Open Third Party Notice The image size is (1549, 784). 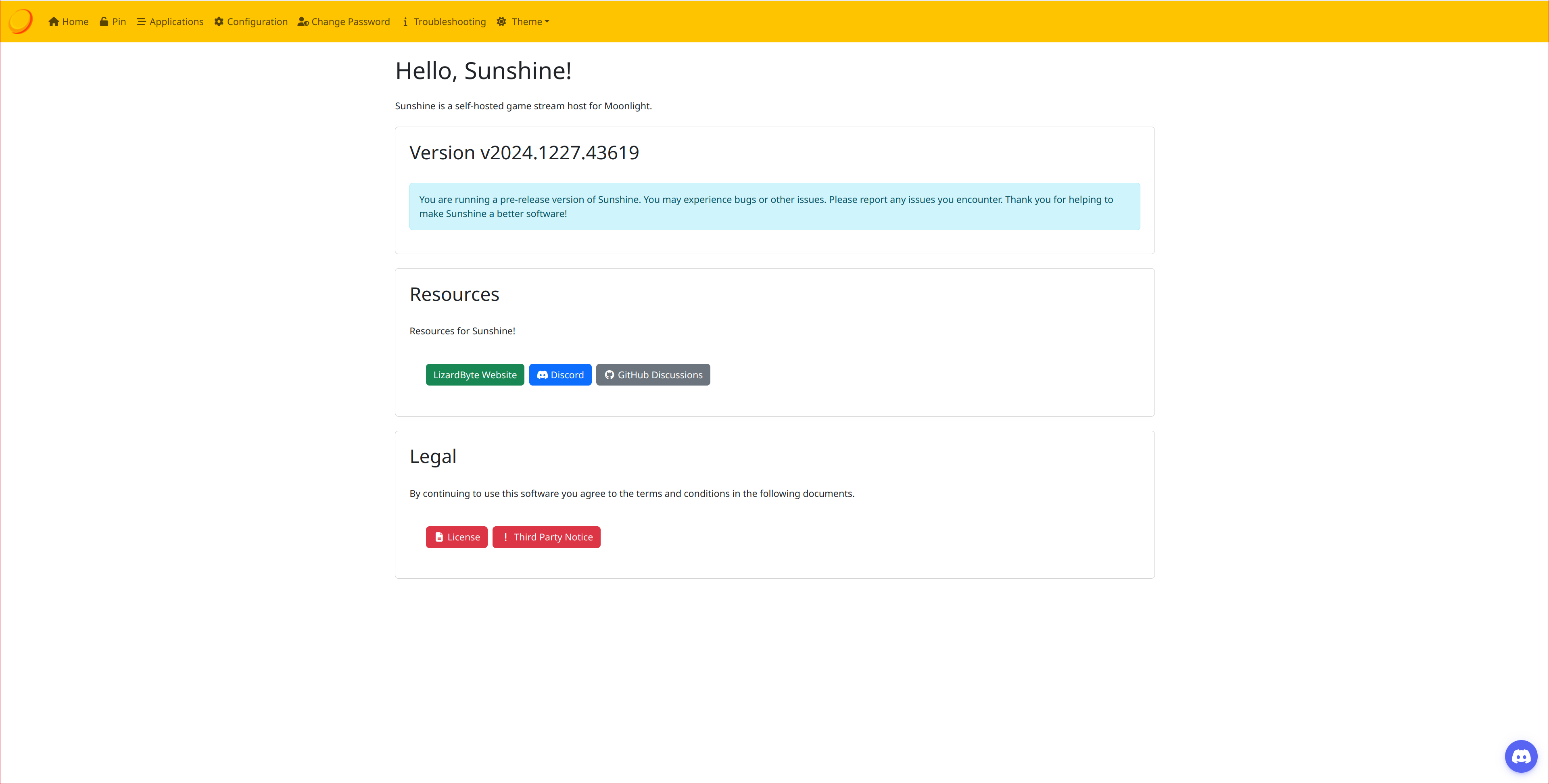coord(546,537)
